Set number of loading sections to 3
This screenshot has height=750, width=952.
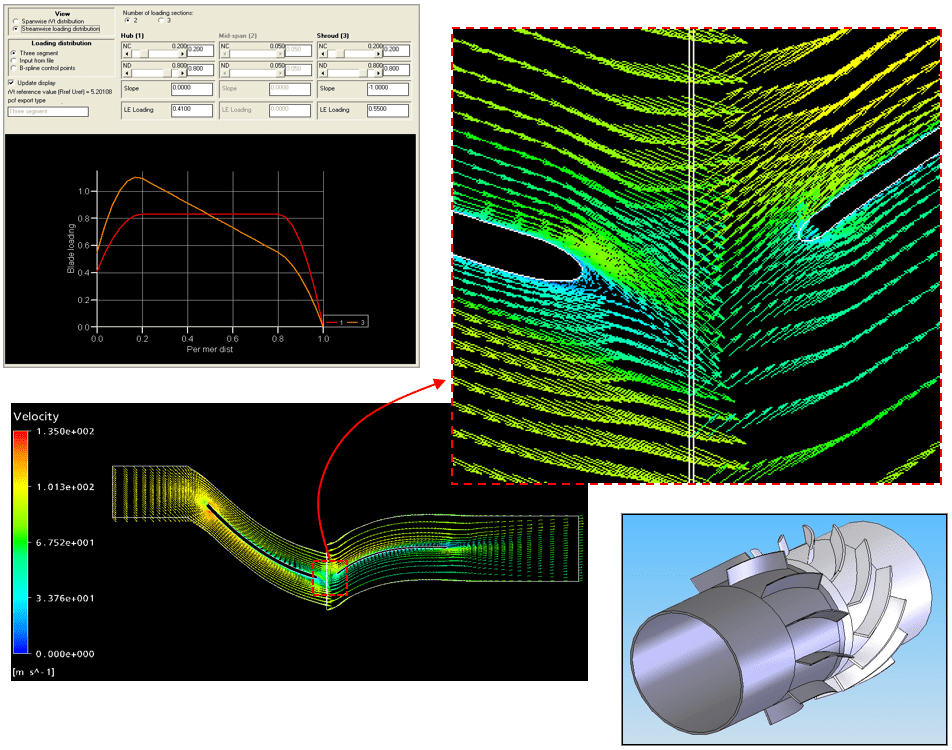pos(160,20)
